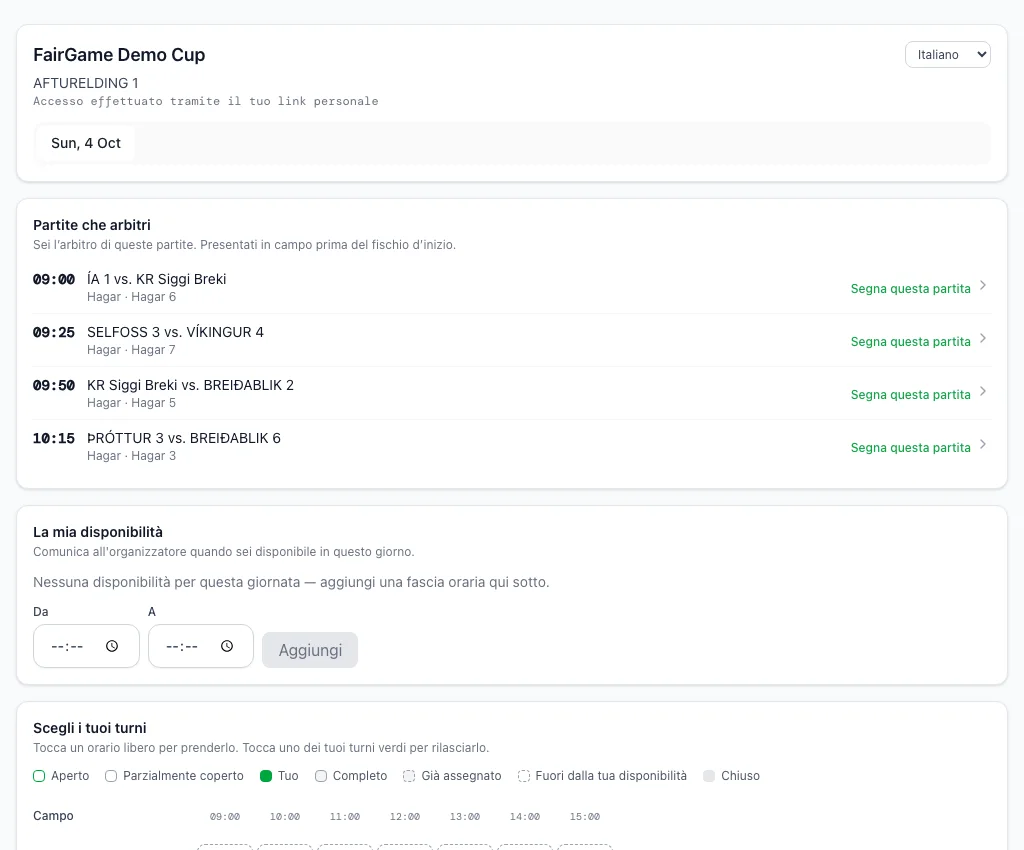Click the Partite che arbitri heading
Viewport: 1024px width, 850px height.
pos(92,225)
